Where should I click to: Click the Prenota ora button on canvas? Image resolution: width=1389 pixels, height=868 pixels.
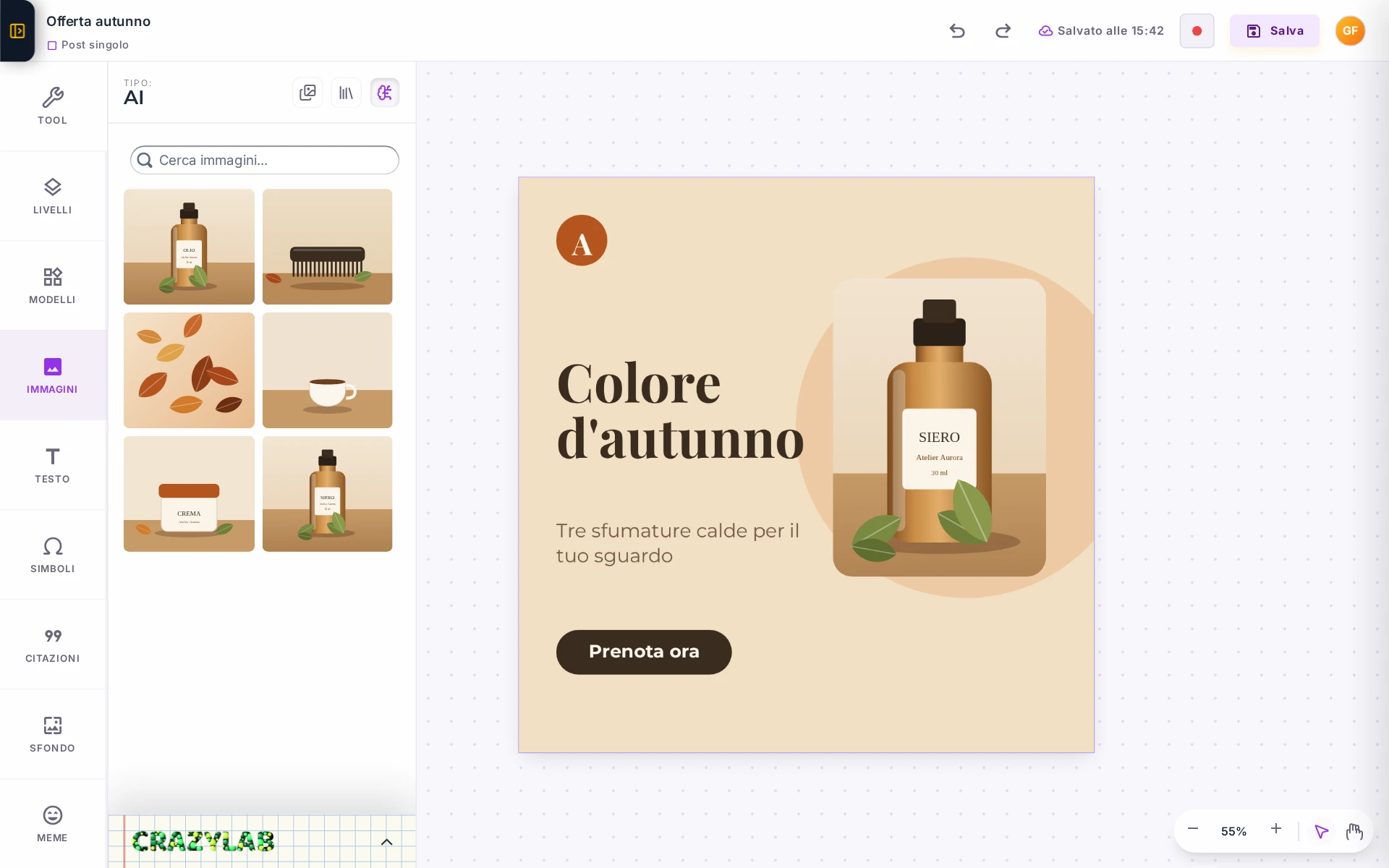644,652
